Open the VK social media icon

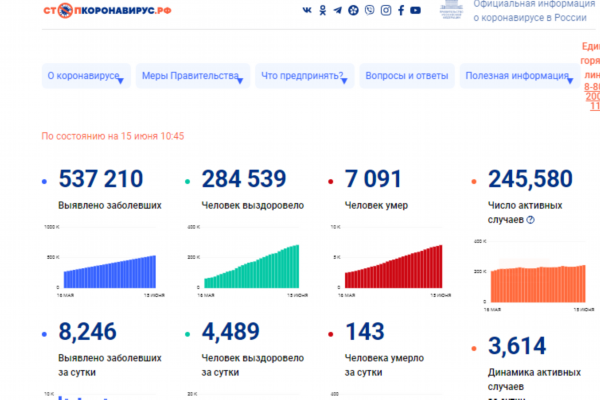tap(306, 10)
